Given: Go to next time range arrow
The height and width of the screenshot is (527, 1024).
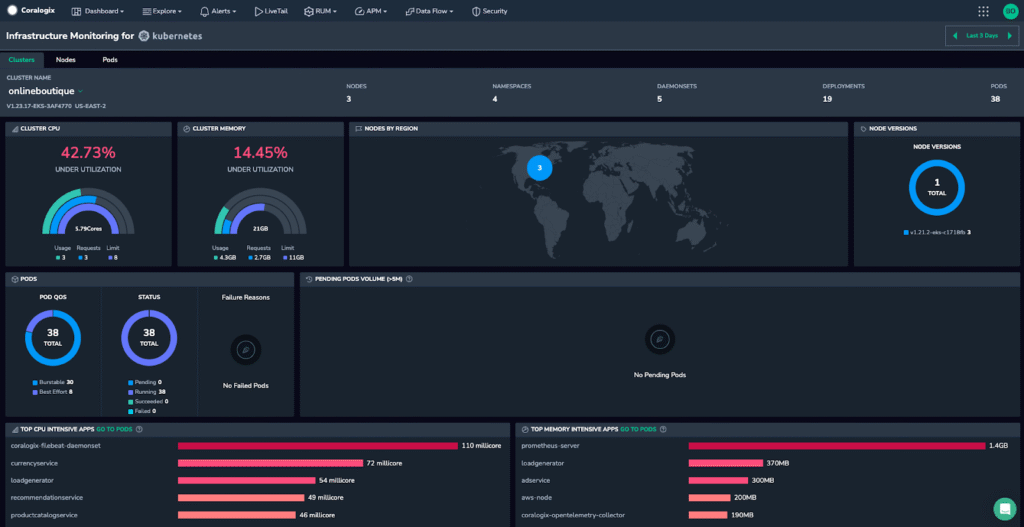Looking at the screenshot, I should pyautogui.click(x=1010, y=35).
